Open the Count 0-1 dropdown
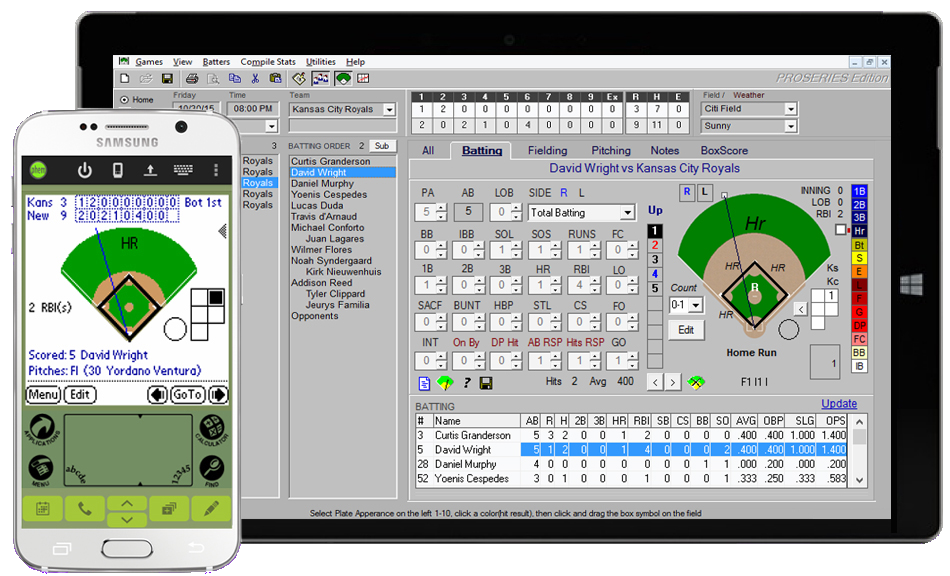Screen dimensions: 950x576 tap(696, 305)
